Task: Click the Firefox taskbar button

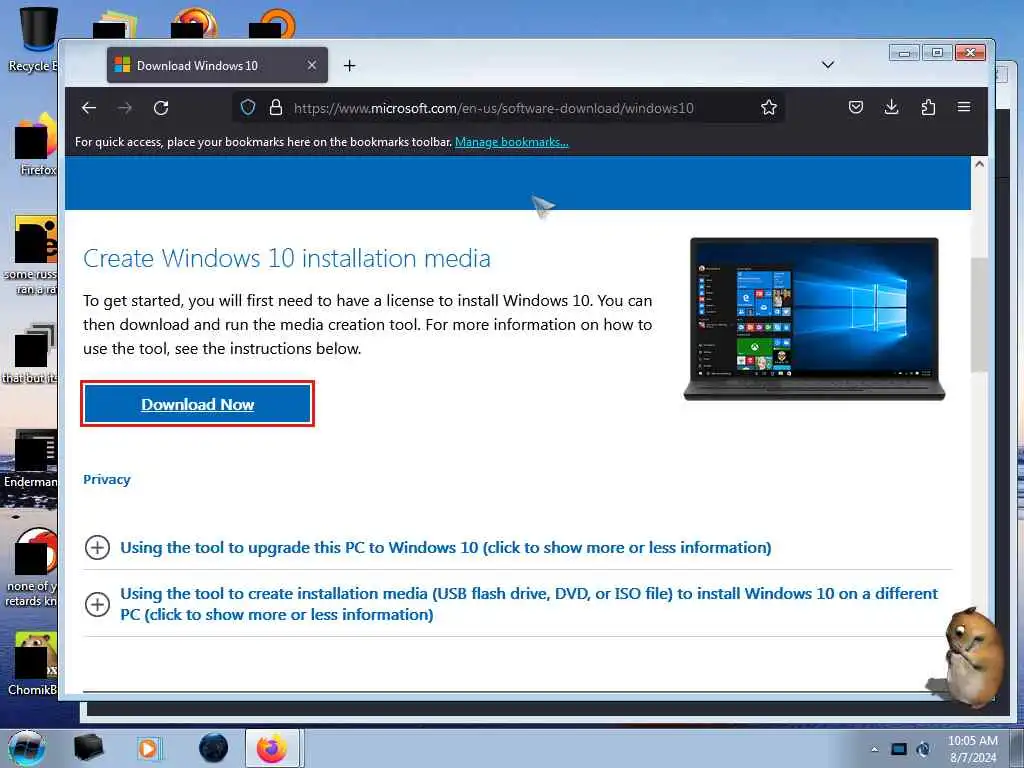Action: tap(272, 748)
